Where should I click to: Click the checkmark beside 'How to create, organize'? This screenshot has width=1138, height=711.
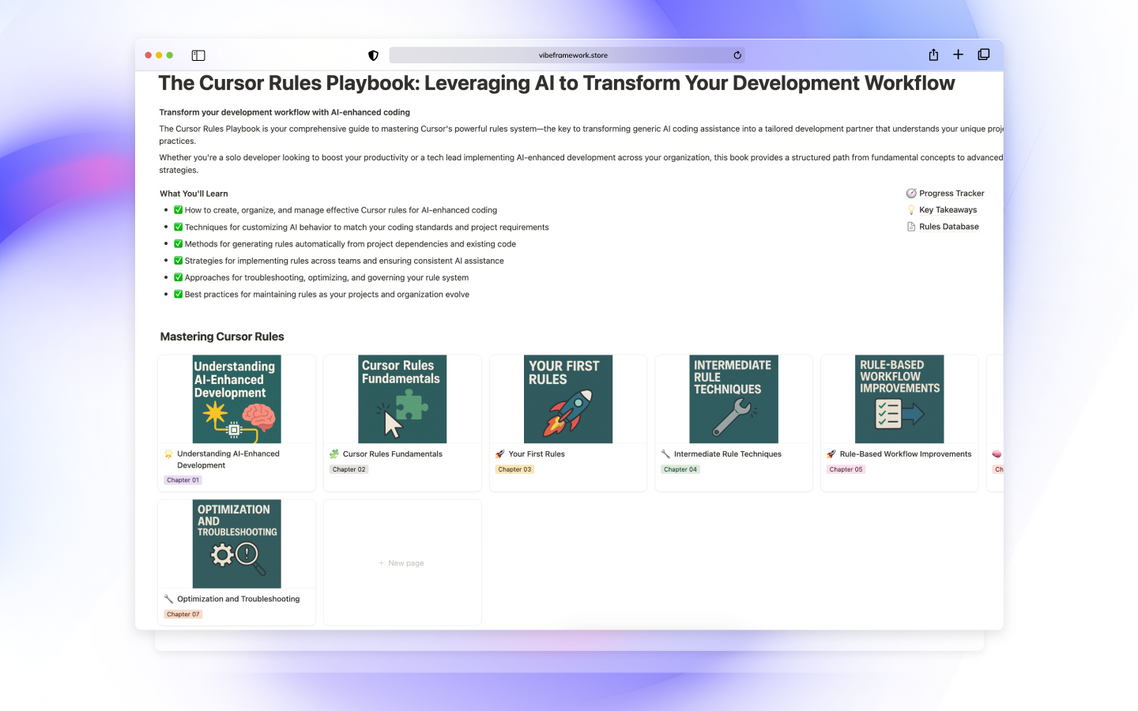[x=178, y=210]
